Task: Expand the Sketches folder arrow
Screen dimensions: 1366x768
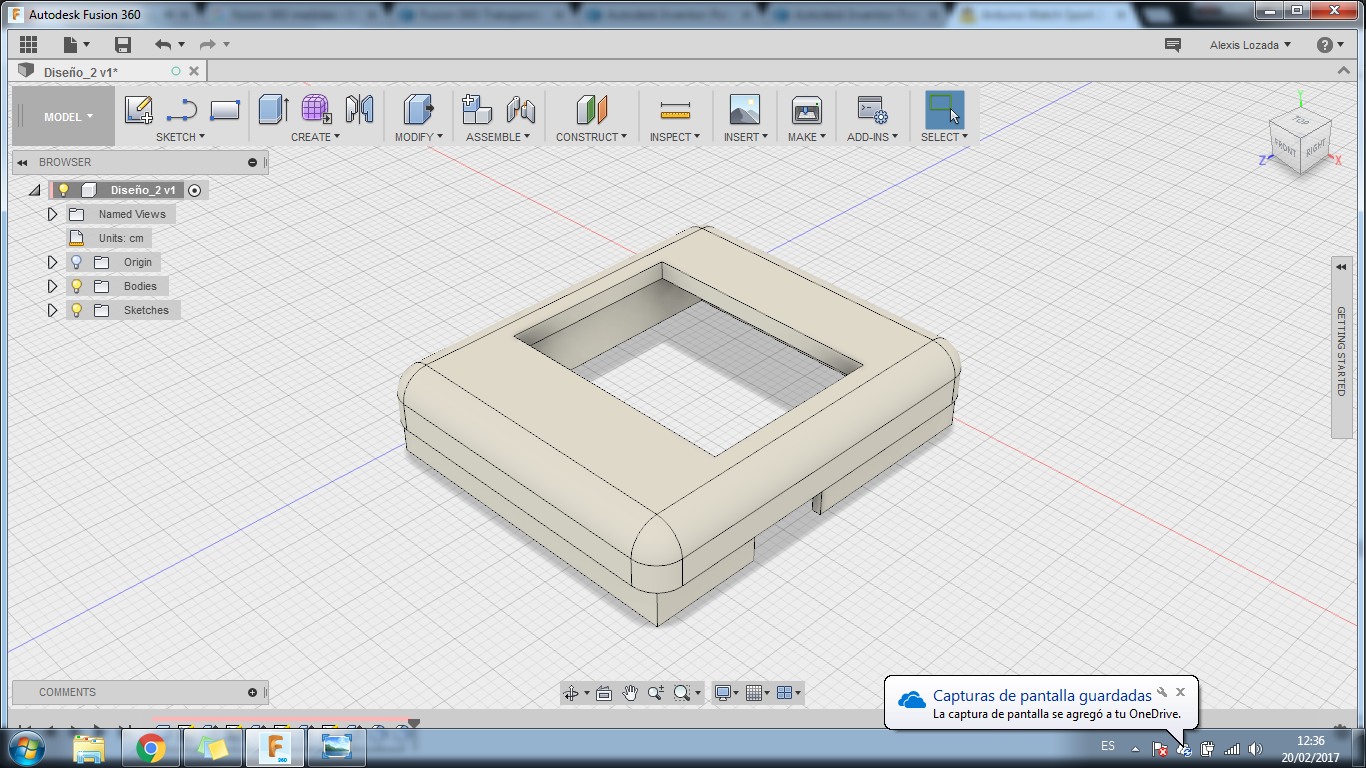Action: click(x=53, y=310)
